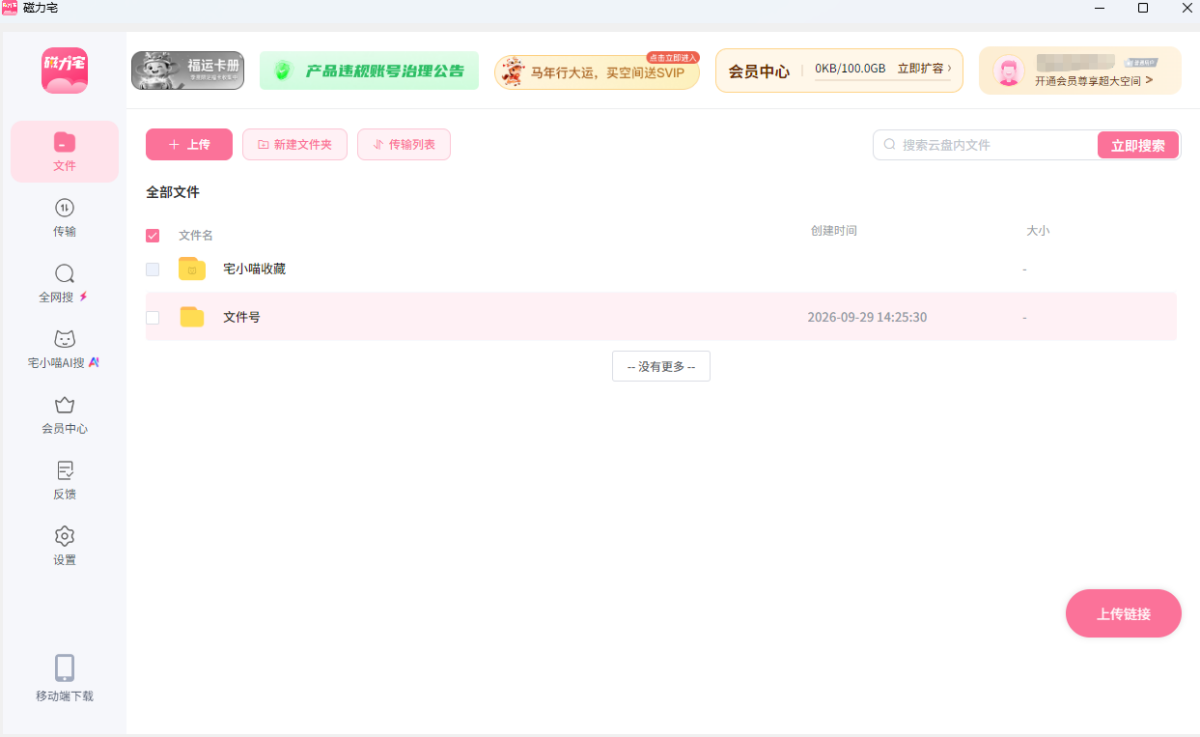The height and width of the screenshot is (737, 1200).
Task: Click 立即扩容 to expand storage
Action: [x=924, y=69]
